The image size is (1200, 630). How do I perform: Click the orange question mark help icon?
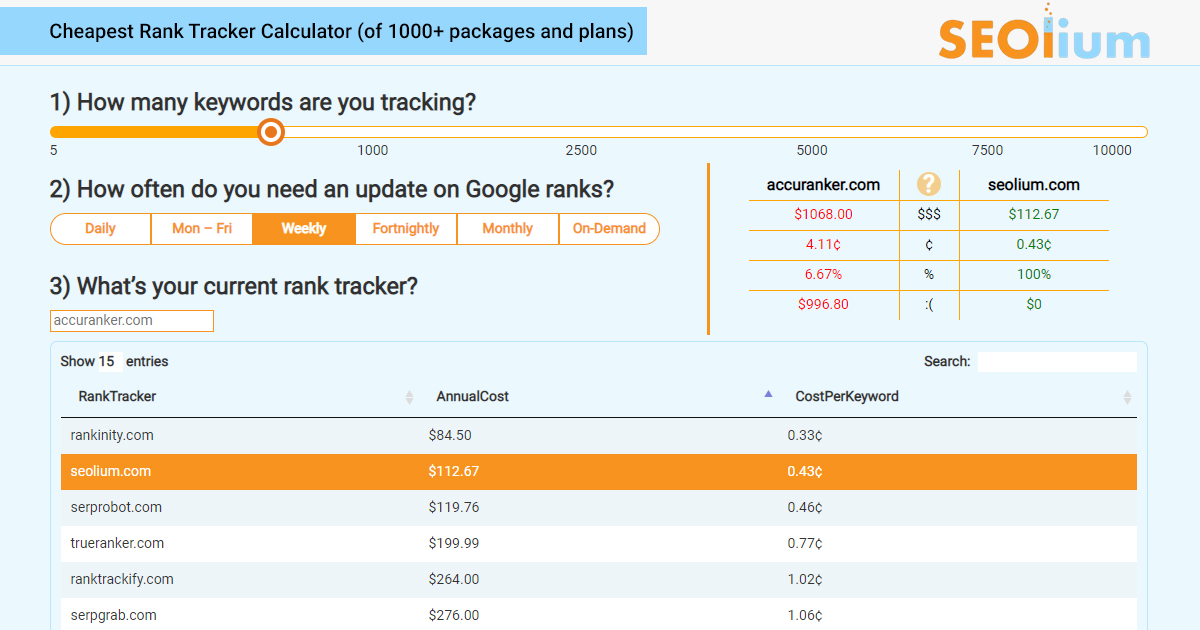(x=929, y=184)
